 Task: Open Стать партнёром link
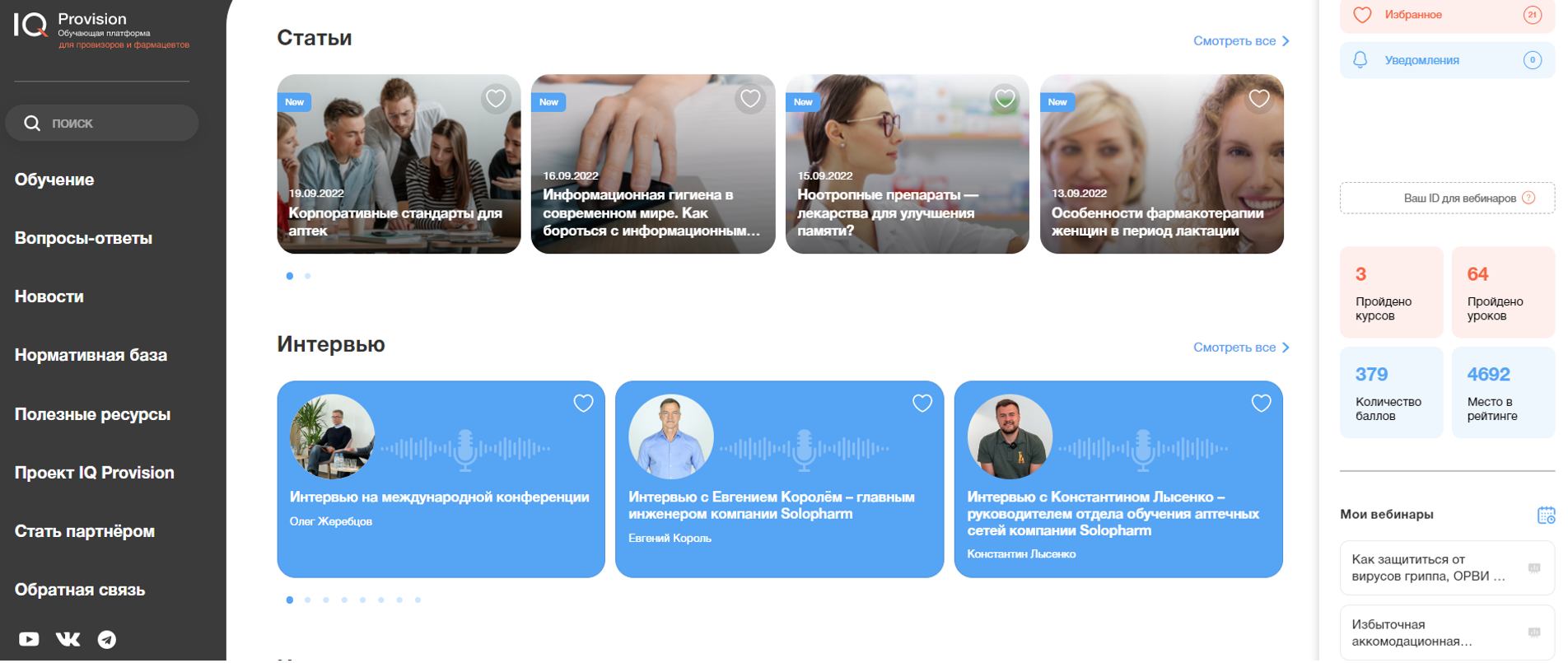(x=85, y=531)
